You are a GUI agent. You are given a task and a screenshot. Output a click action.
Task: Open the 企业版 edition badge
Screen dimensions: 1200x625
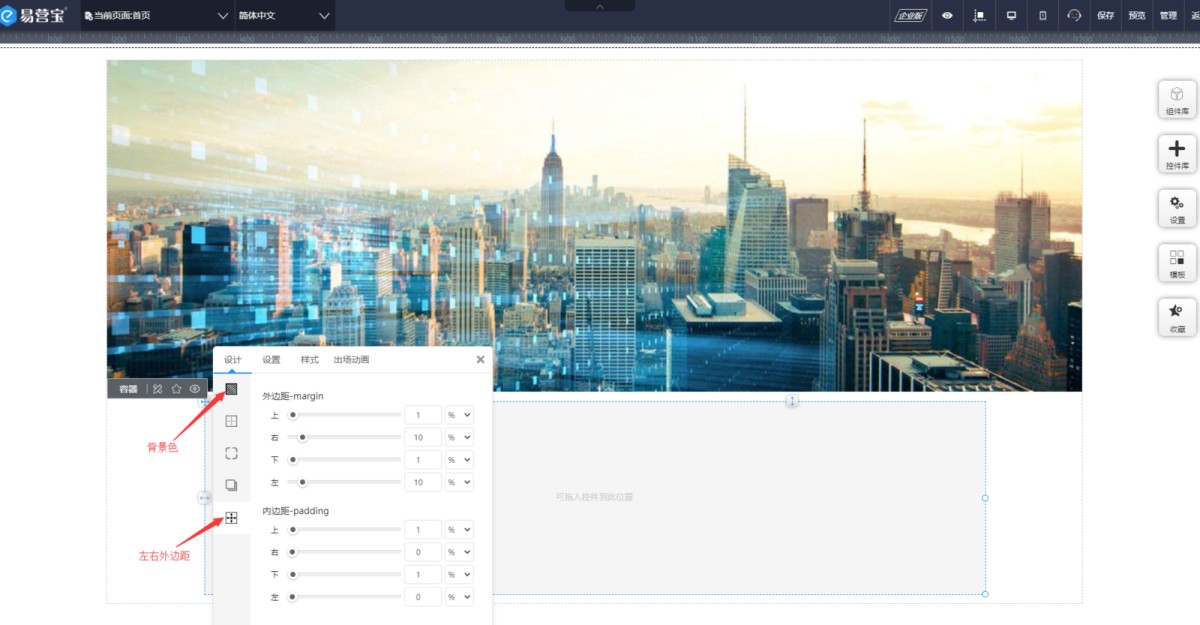(x=910, y=15)
